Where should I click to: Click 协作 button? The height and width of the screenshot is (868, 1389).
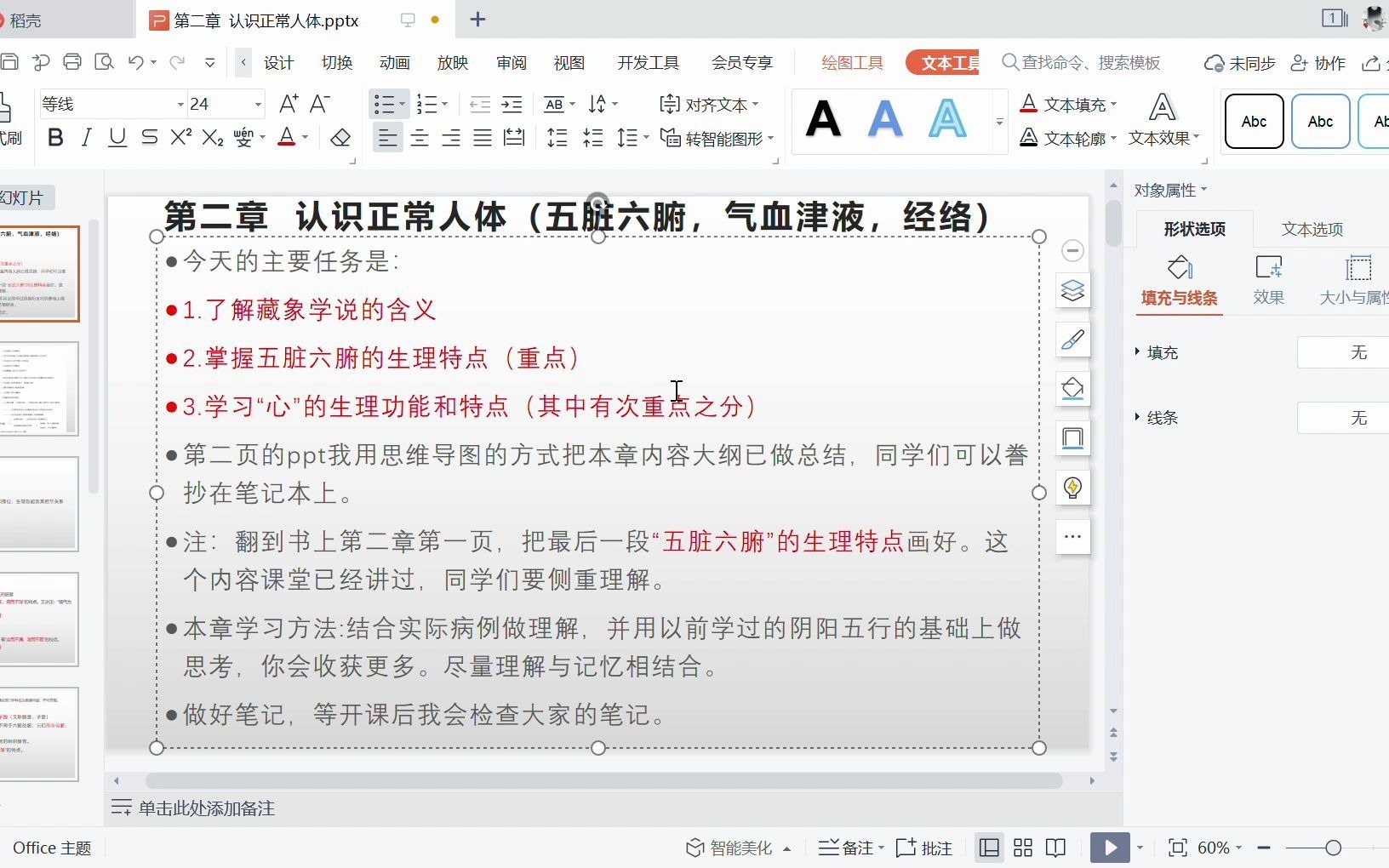pyautogui.click(x=1318, y=63)
